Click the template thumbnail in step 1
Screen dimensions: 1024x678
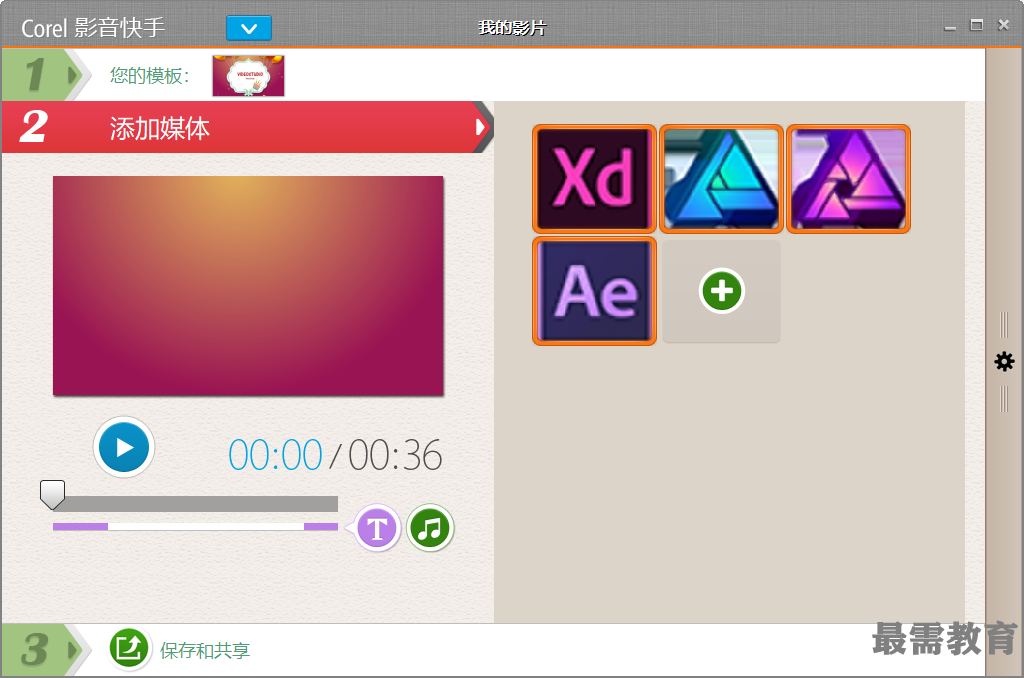pyautogui.click(x=248, y=76)
